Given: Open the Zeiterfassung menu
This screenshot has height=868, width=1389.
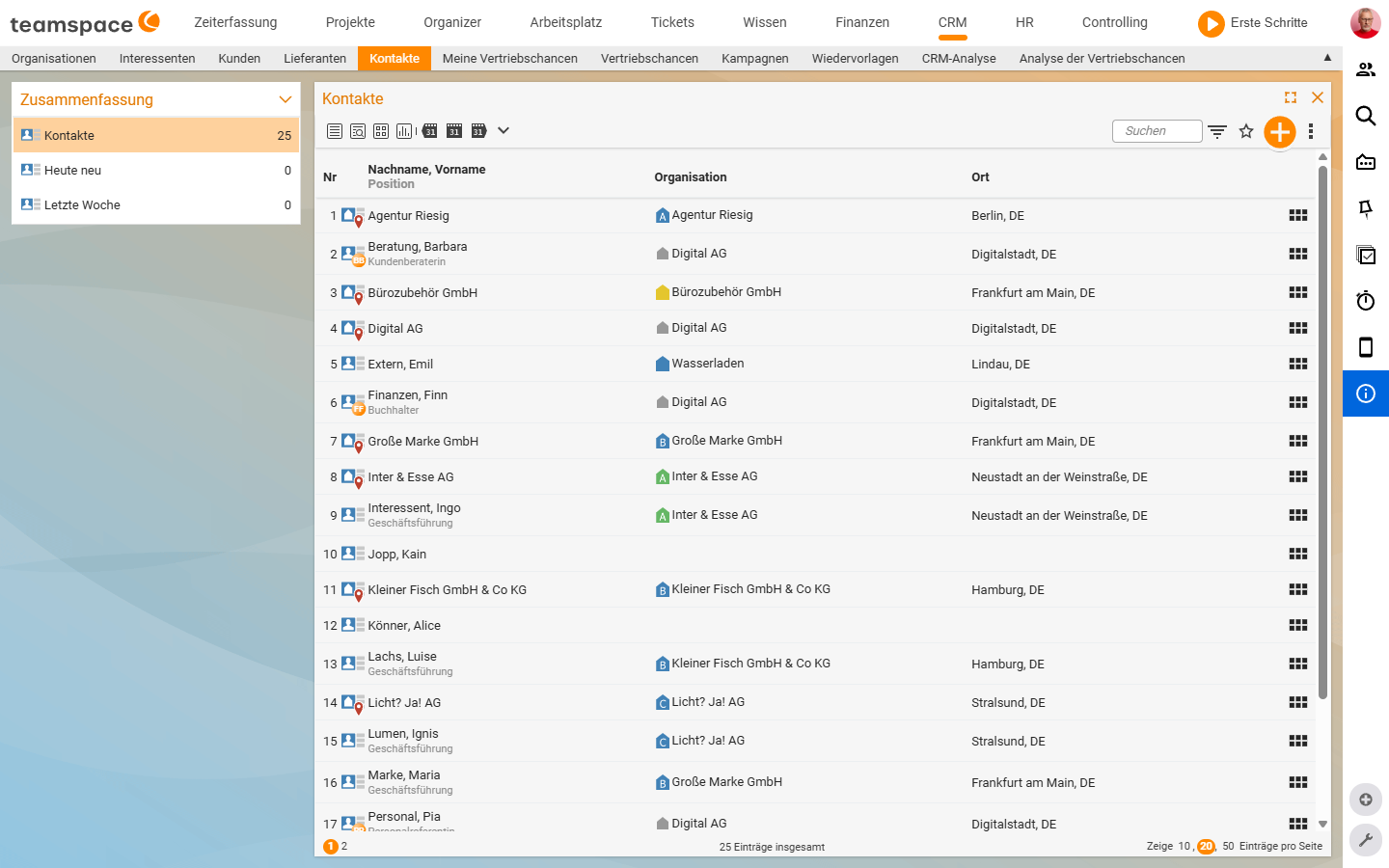Looking at the screenshot, I should point(235,22).
